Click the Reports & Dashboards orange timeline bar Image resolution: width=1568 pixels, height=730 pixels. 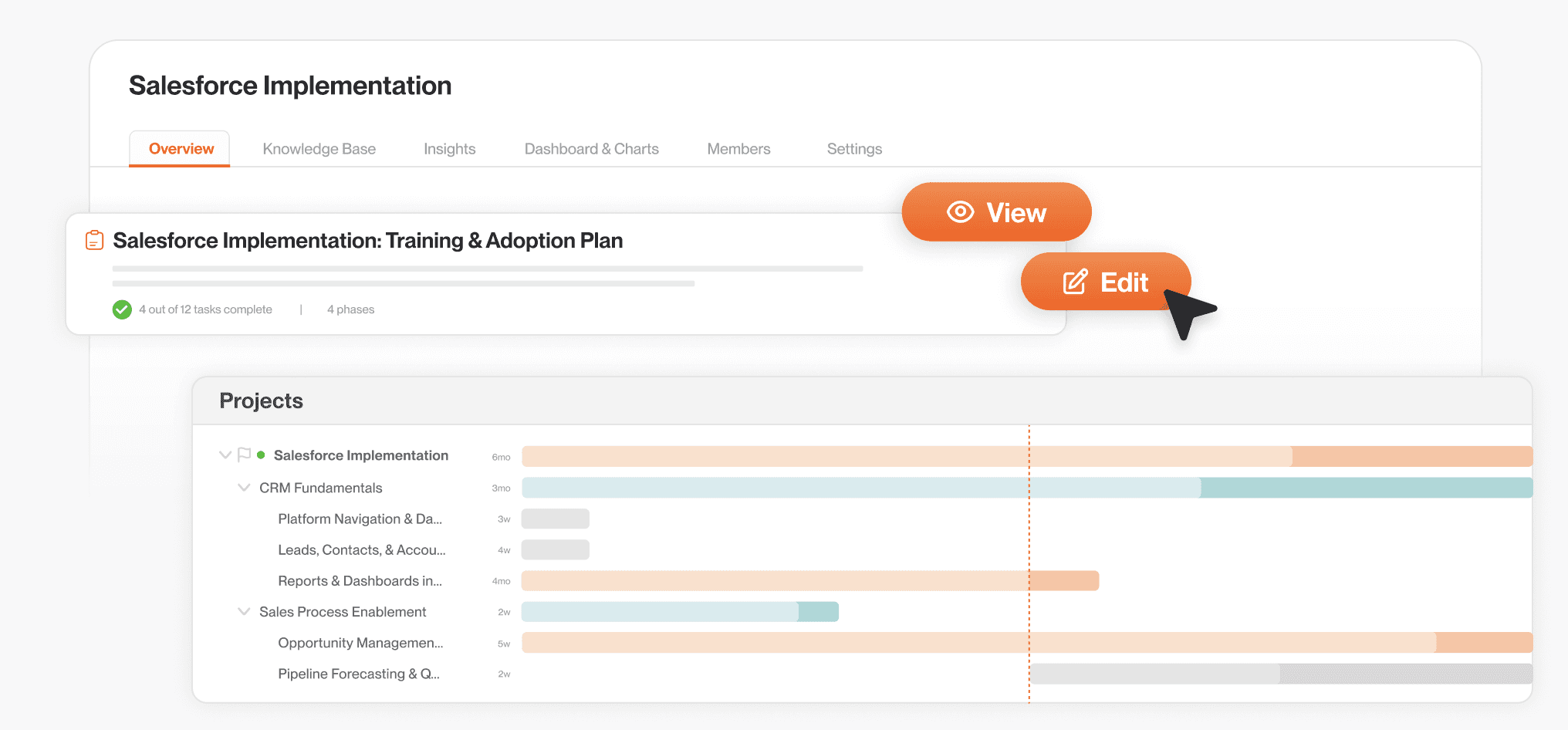click(x=810, y=581)
